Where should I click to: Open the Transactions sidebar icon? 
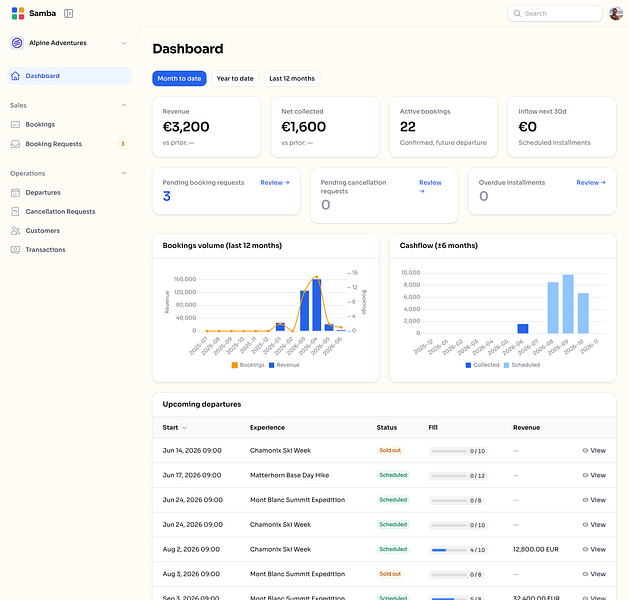tap(15, 250)
